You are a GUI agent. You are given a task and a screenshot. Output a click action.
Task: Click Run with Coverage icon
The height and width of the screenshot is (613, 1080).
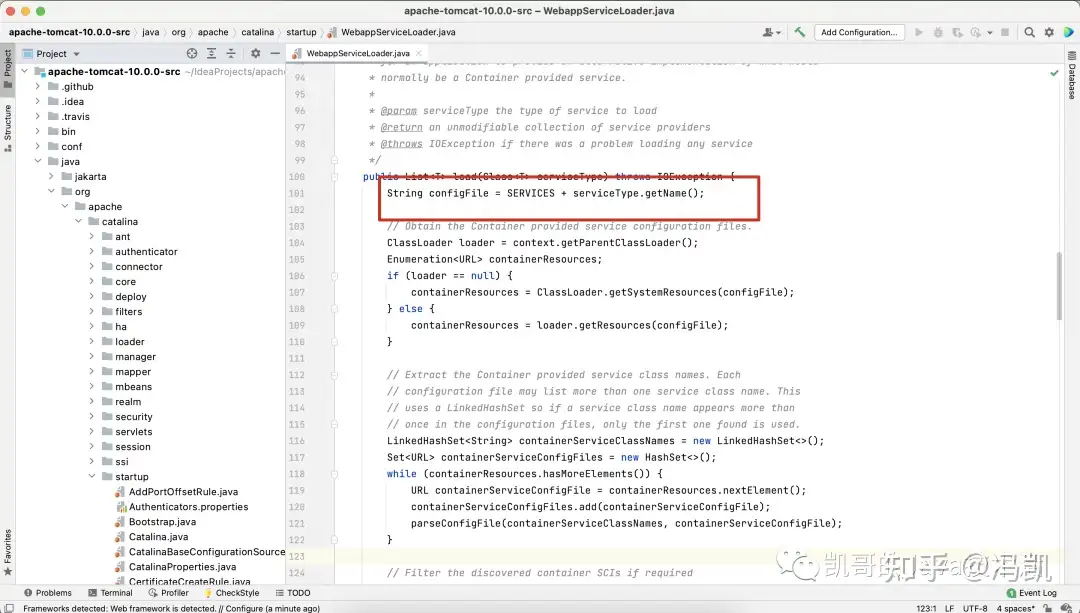(957, 32)
